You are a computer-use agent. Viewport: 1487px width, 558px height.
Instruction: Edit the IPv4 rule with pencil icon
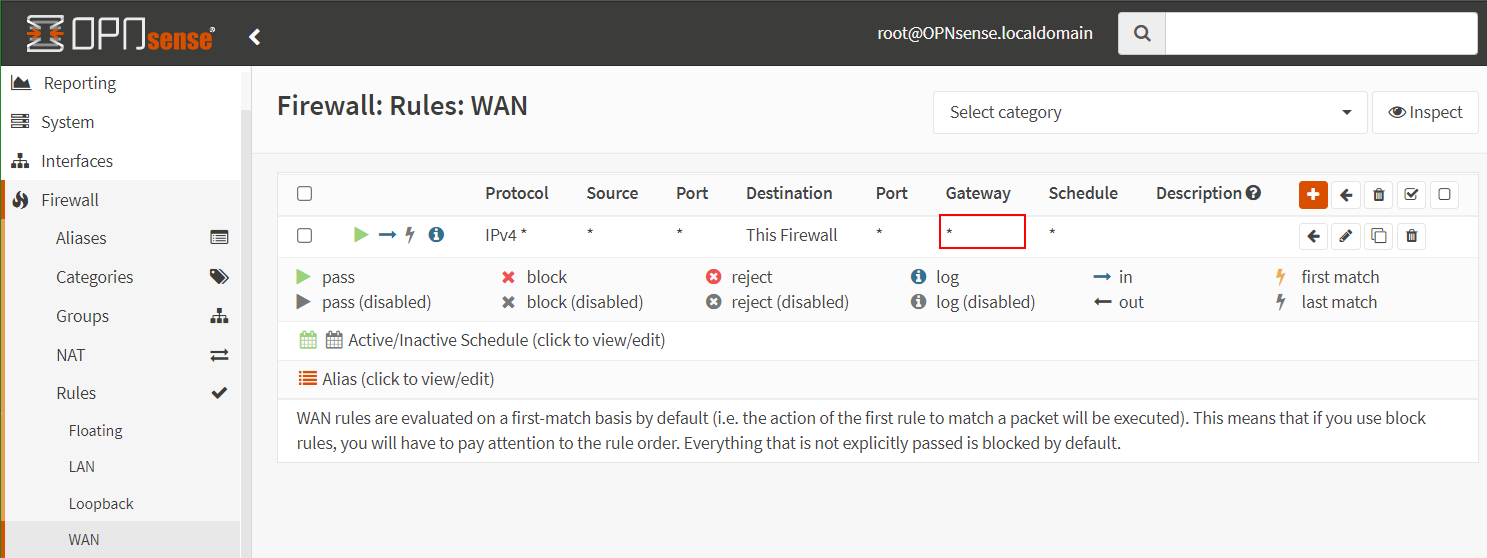[x=1346, y=236]
